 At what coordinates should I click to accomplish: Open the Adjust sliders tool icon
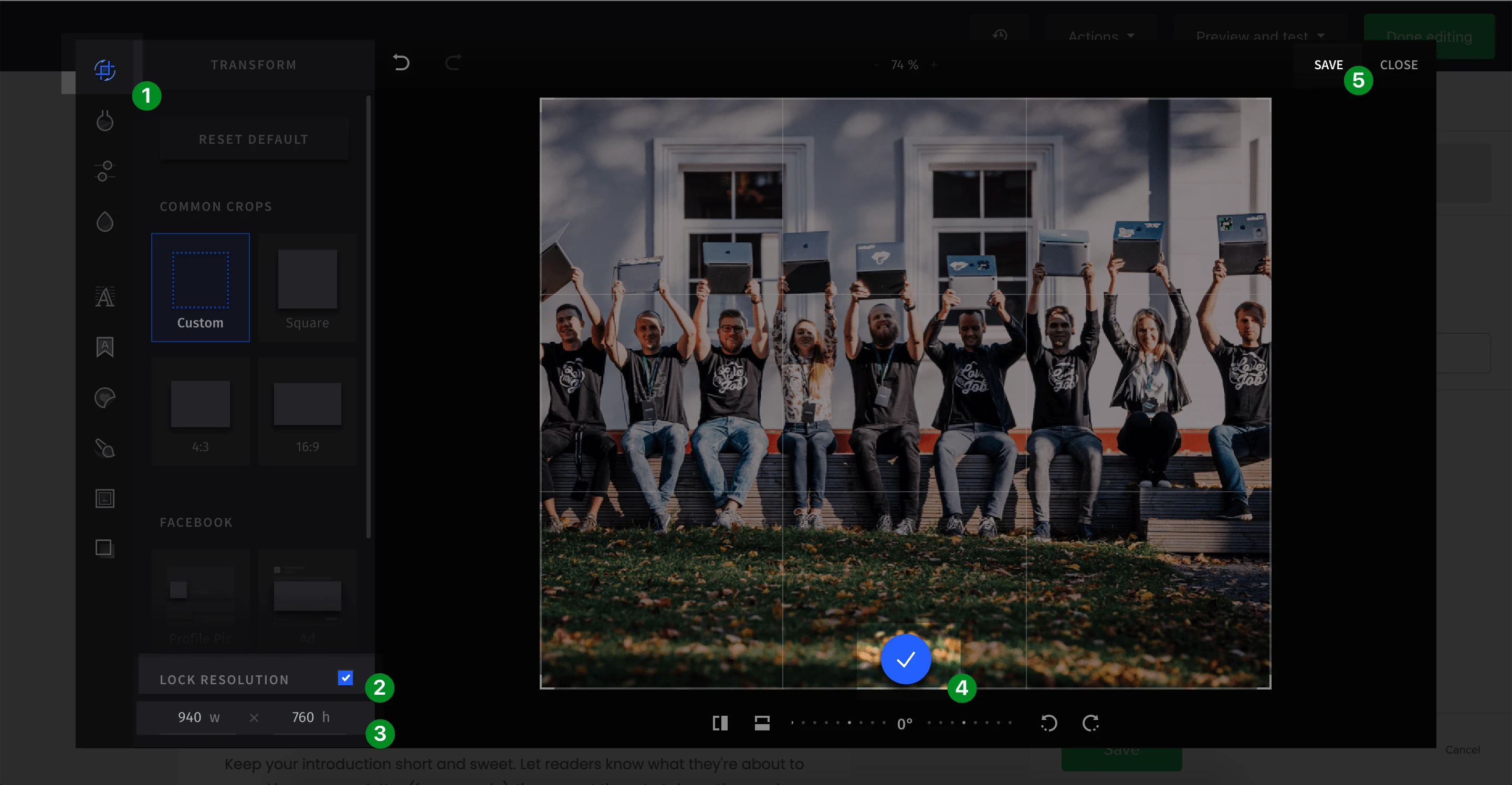pyautogui.click(x=104, y=171)
